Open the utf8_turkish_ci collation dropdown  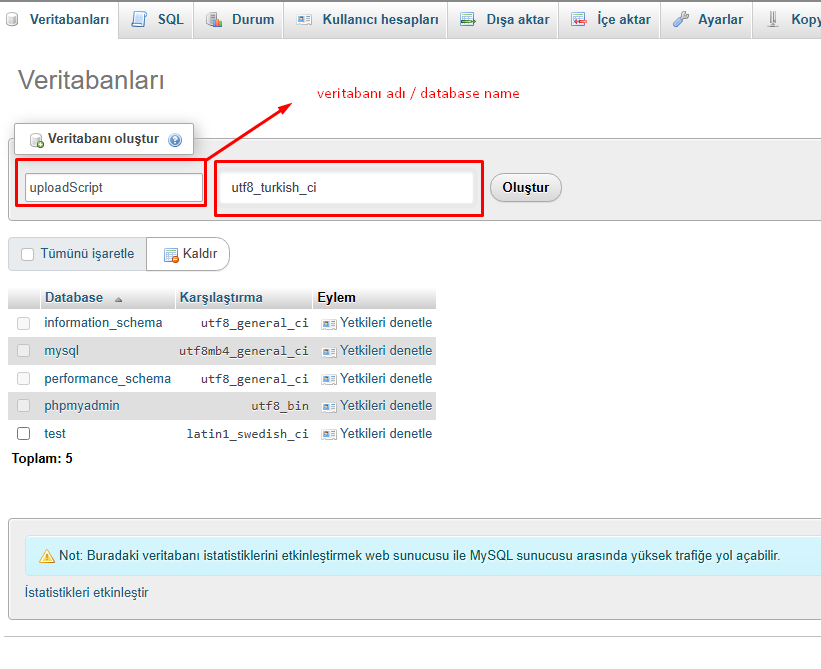point(348,187)
